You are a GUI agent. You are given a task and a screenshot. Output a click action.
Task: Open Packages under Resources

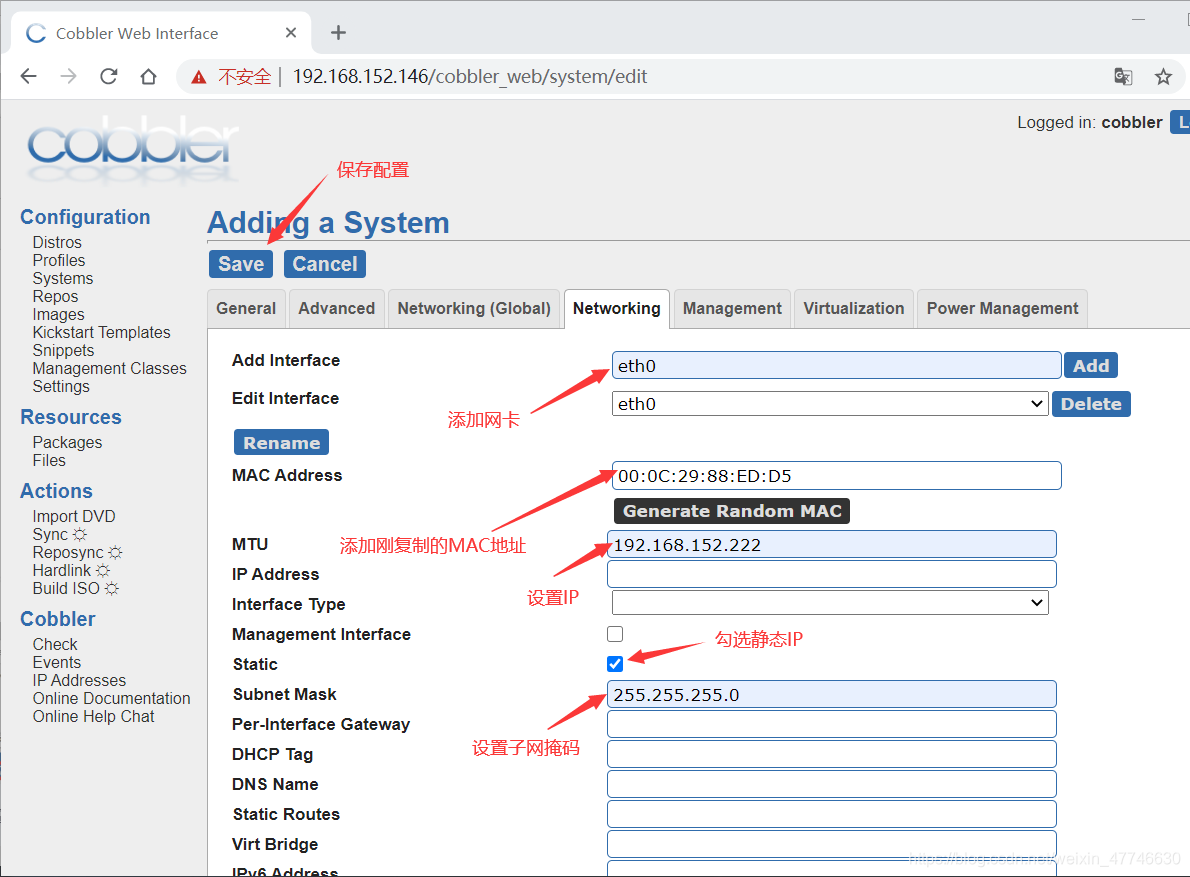tap(68, 442)
